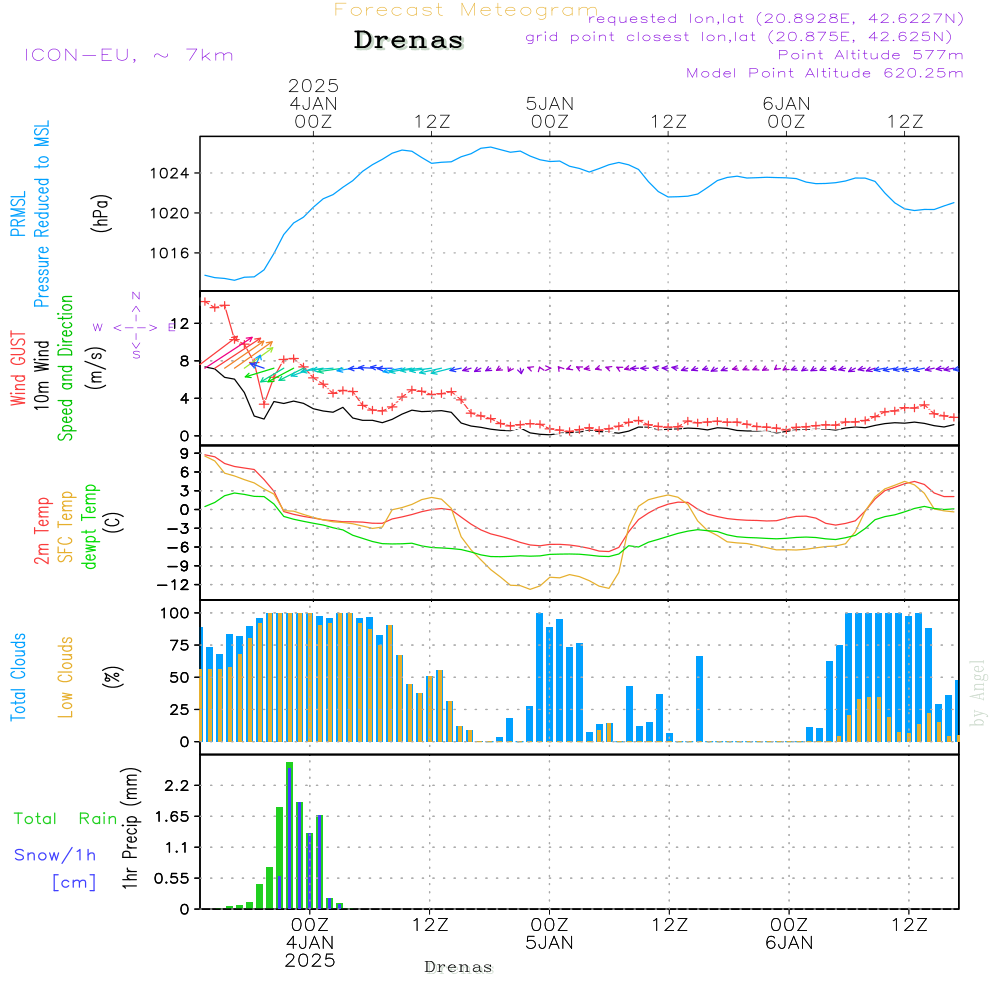Click the "1024" pressure axis value

170,173
